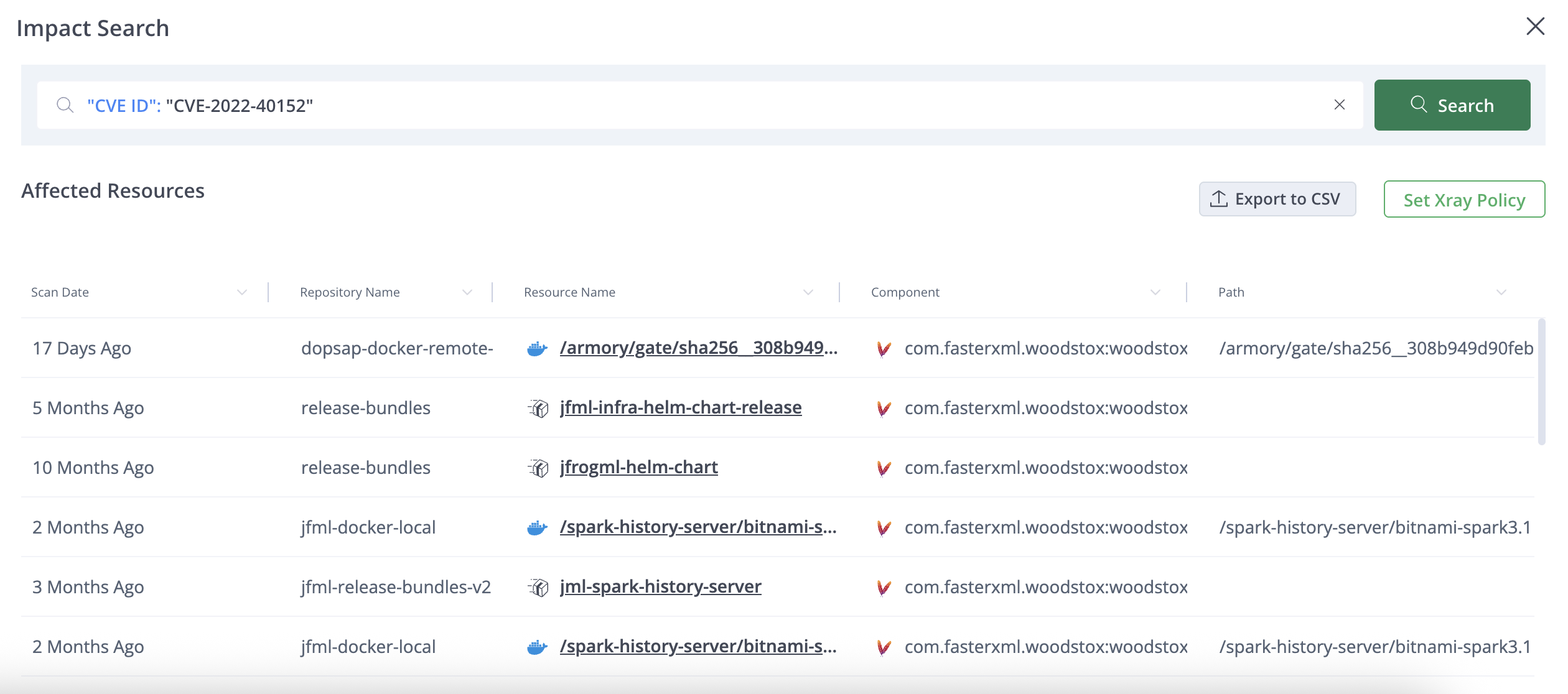
Task: Expand the Resource Name column chevron
Action: coord(808,292)
